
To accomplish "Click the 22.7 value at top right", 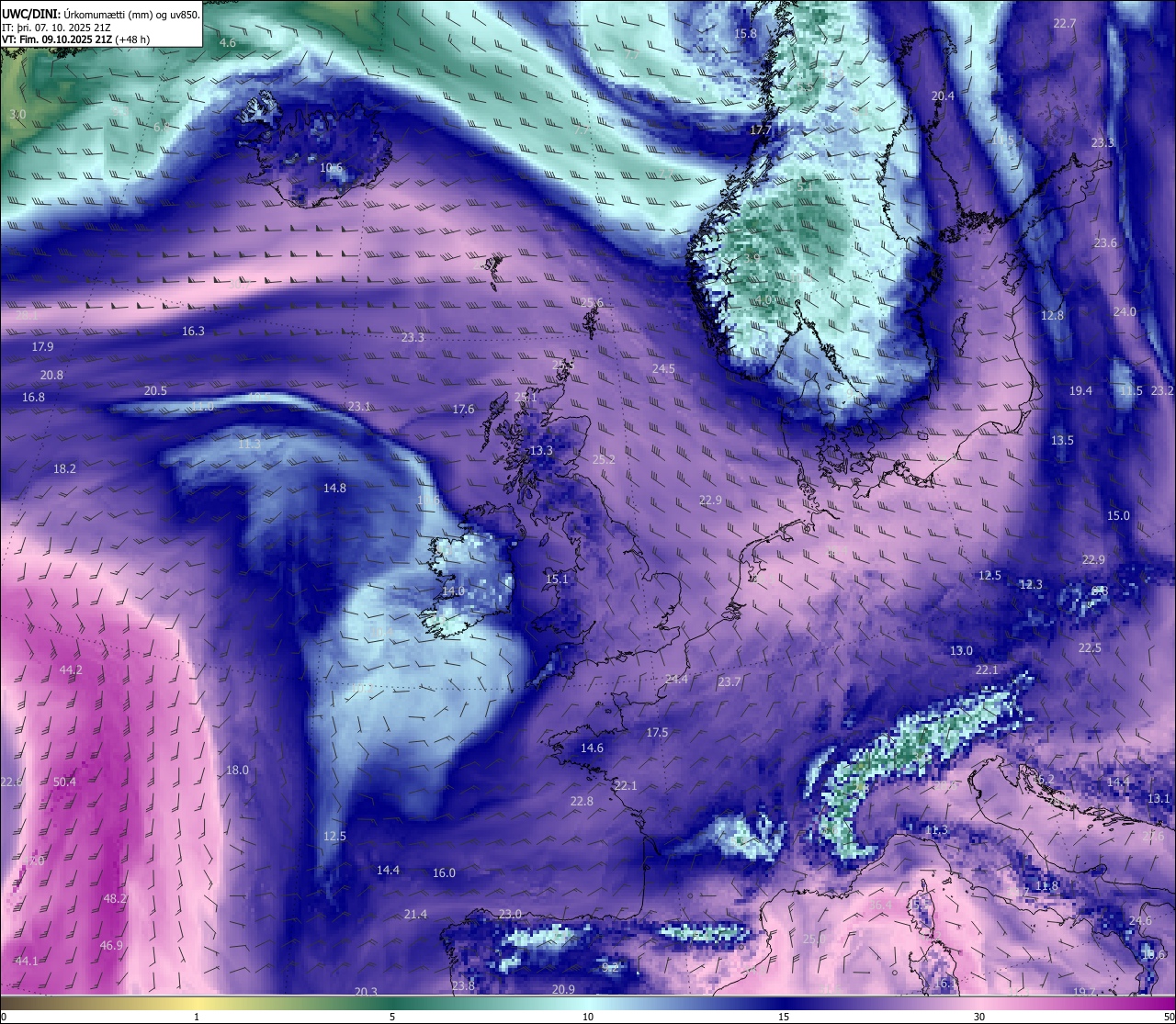I will 1064,24.
